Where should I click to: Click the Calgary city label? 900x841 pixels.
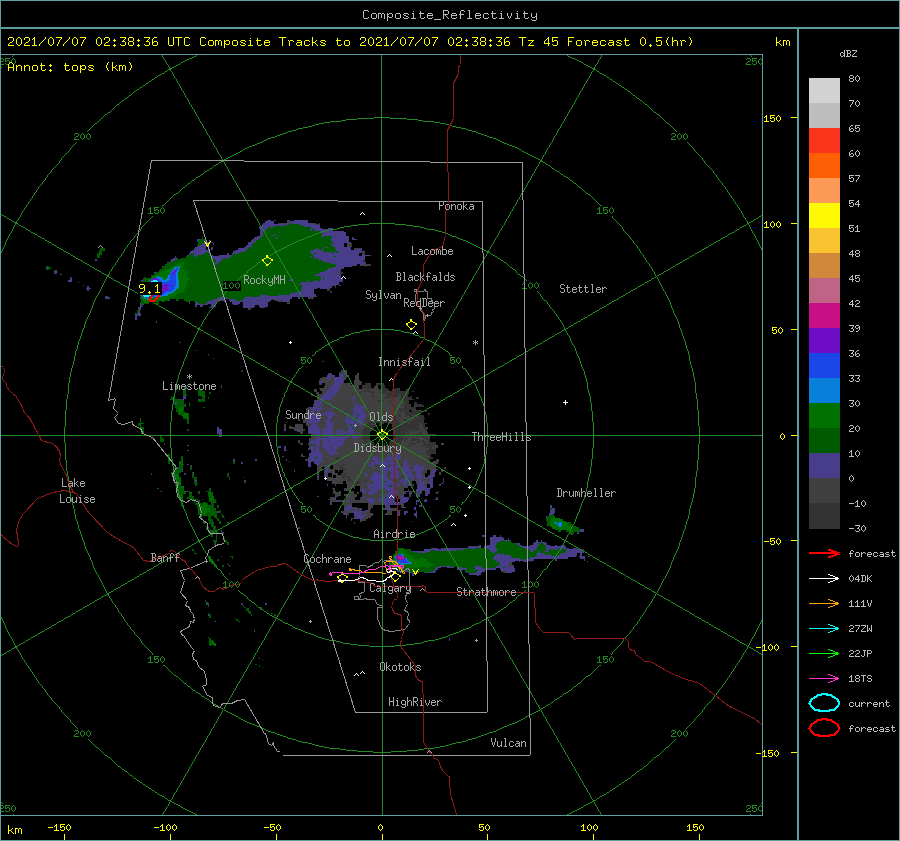(x=390, y=588)
